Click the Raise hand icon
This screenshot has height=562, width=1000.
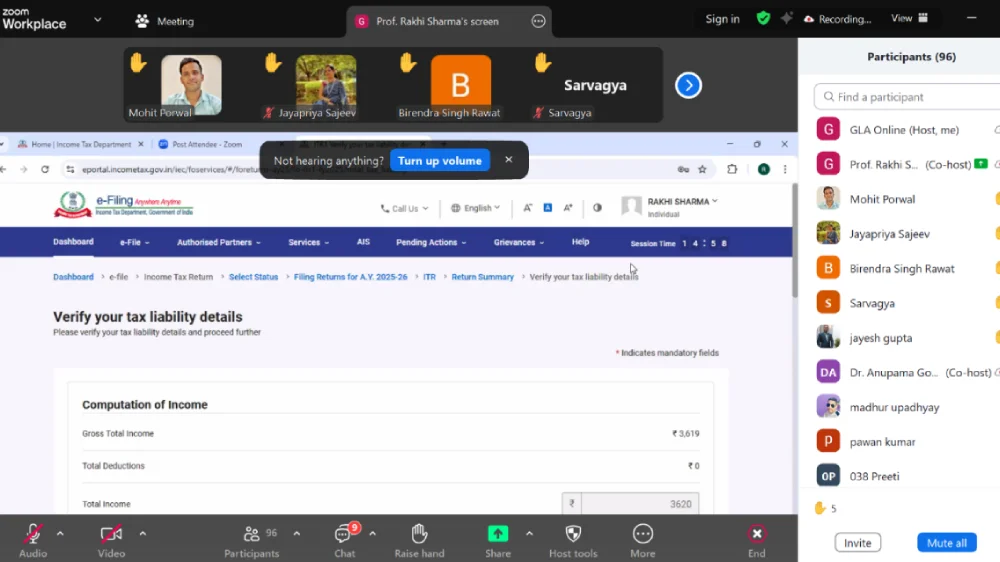coord(420,534)
